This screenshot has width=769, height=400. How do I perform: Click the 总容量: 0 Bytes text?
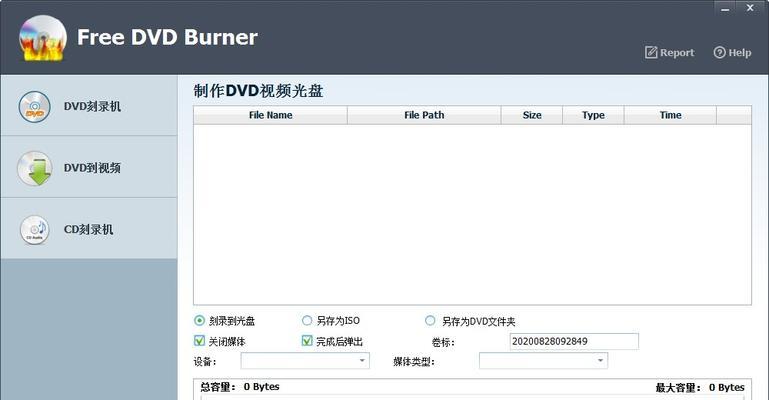(x=240, y=387)
